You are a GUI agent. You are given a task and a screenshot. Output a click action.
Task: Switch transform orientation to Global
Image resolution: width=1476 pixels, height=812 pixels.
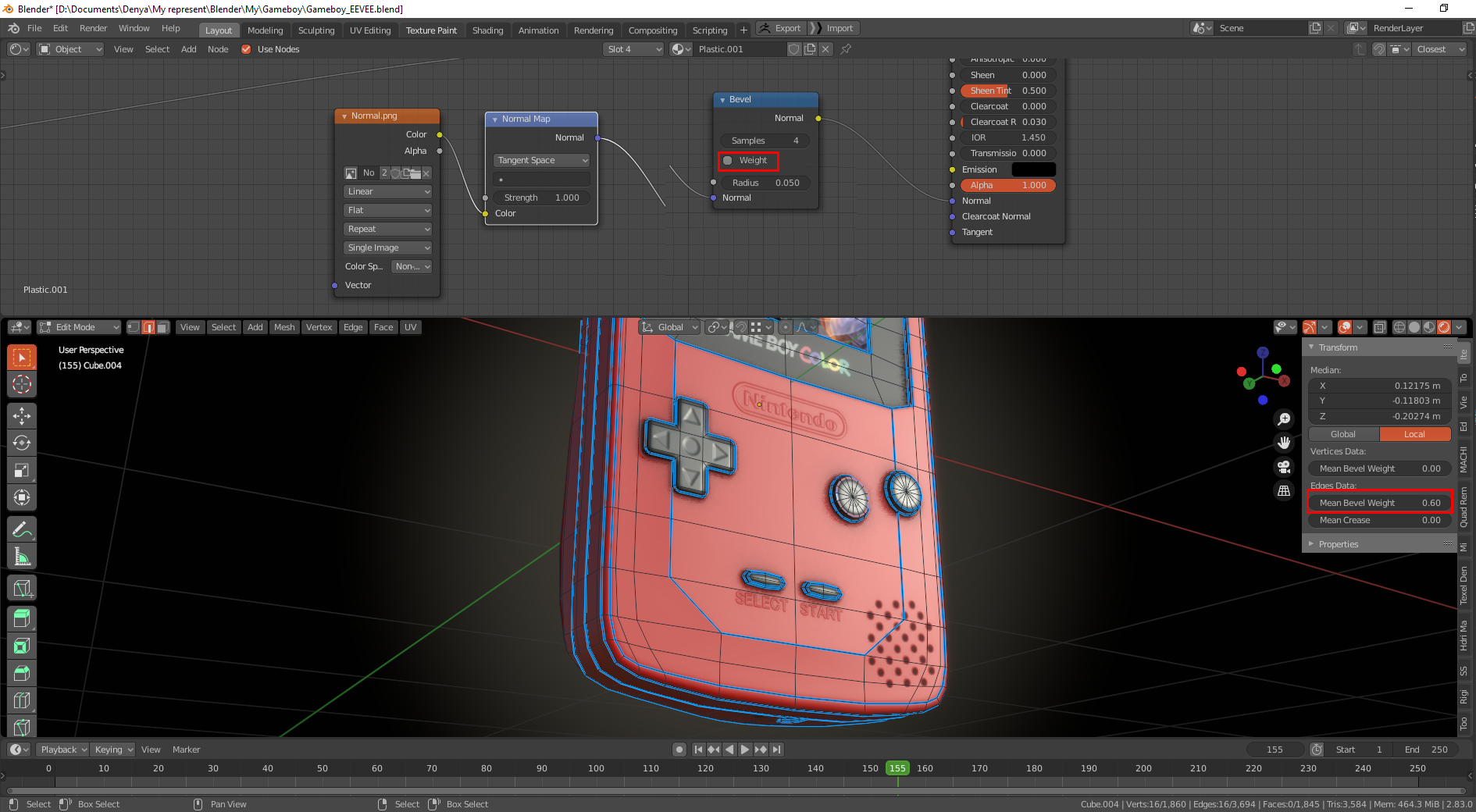tap(1343, 434)
